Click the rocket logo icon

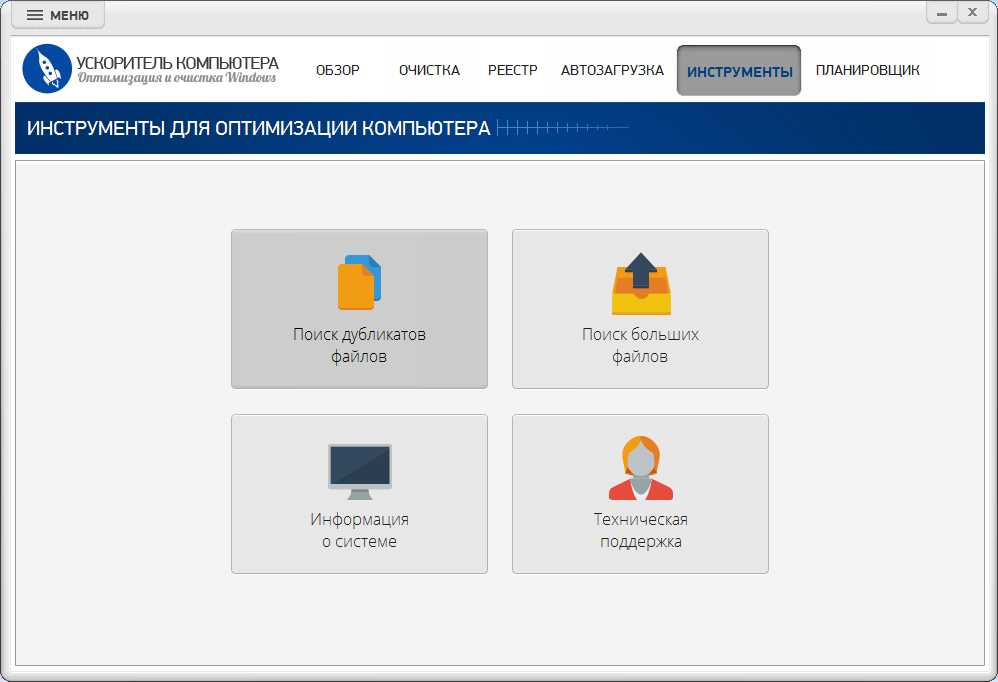(x=47, y=69)
